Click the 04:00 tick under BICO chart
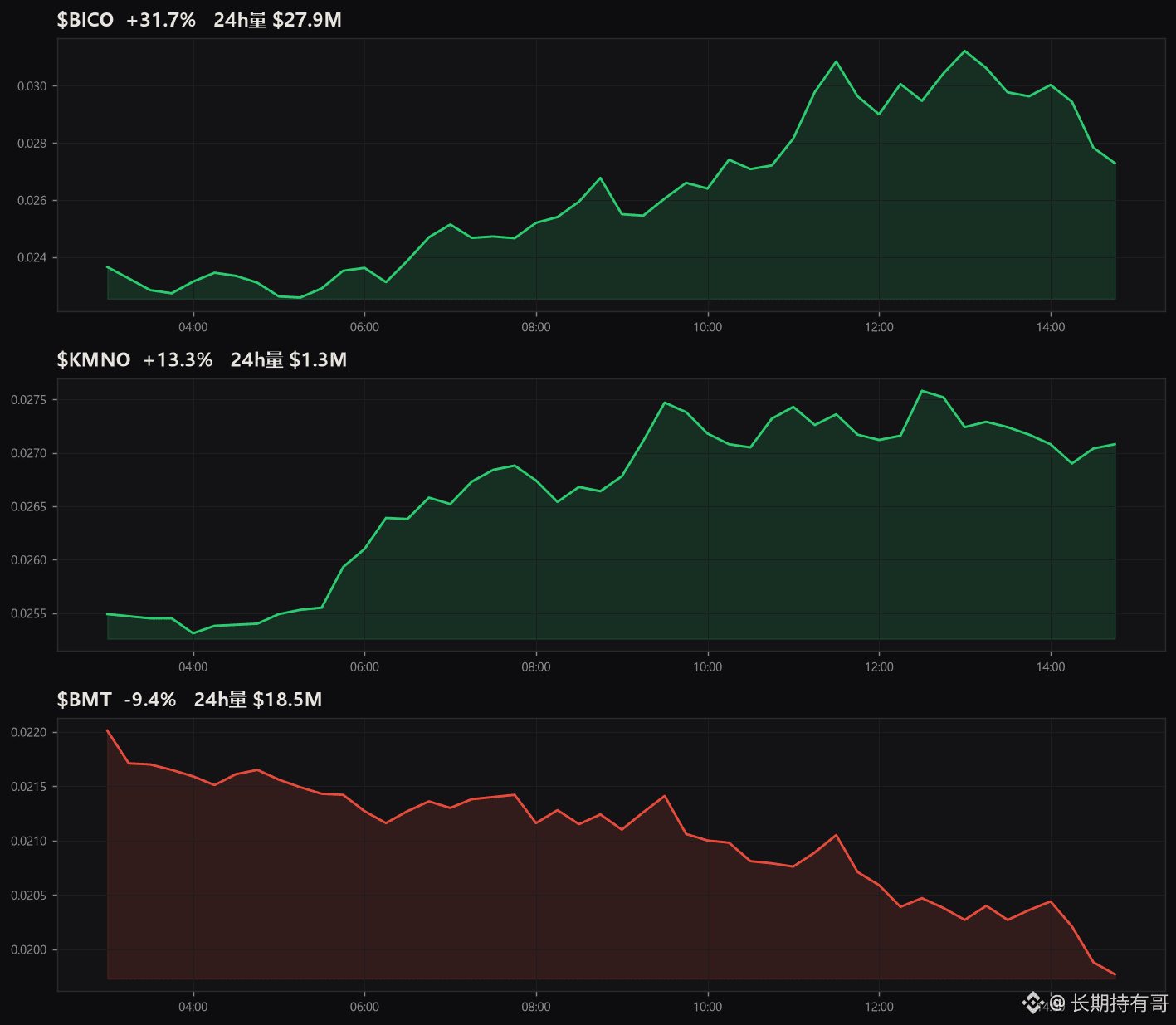The width and height of the screenshot is (1176, 1025). tap(193, 327)
